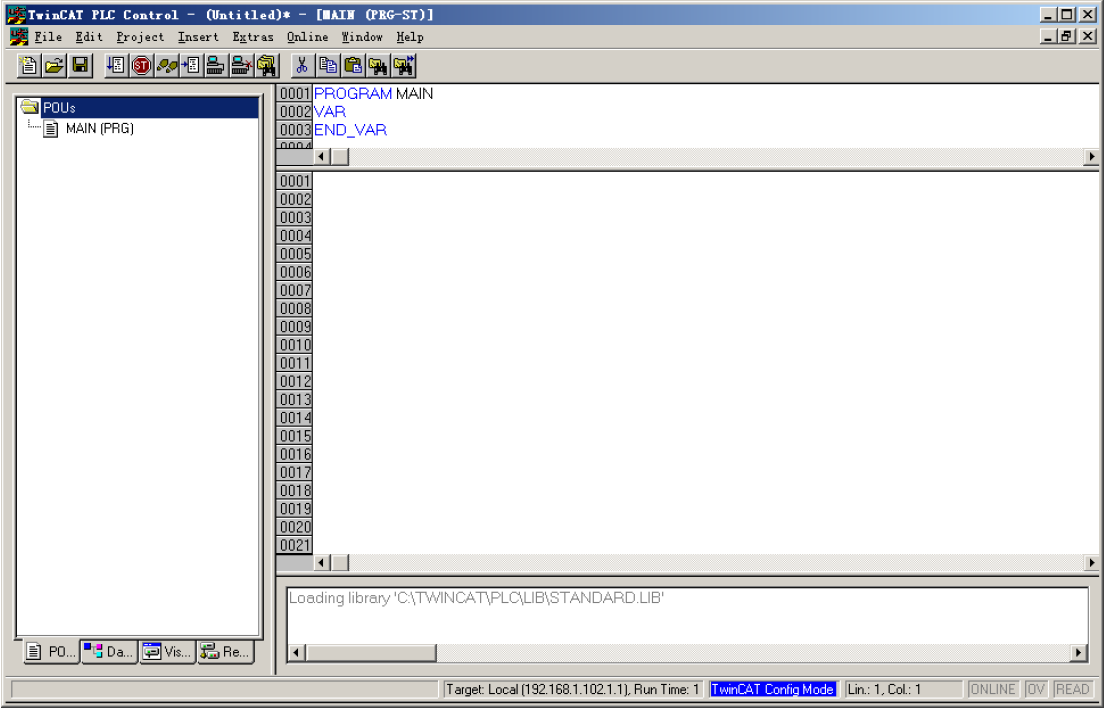Click the message window horizontal scroll thumb
1106x711 pixels.
(370, 652)
